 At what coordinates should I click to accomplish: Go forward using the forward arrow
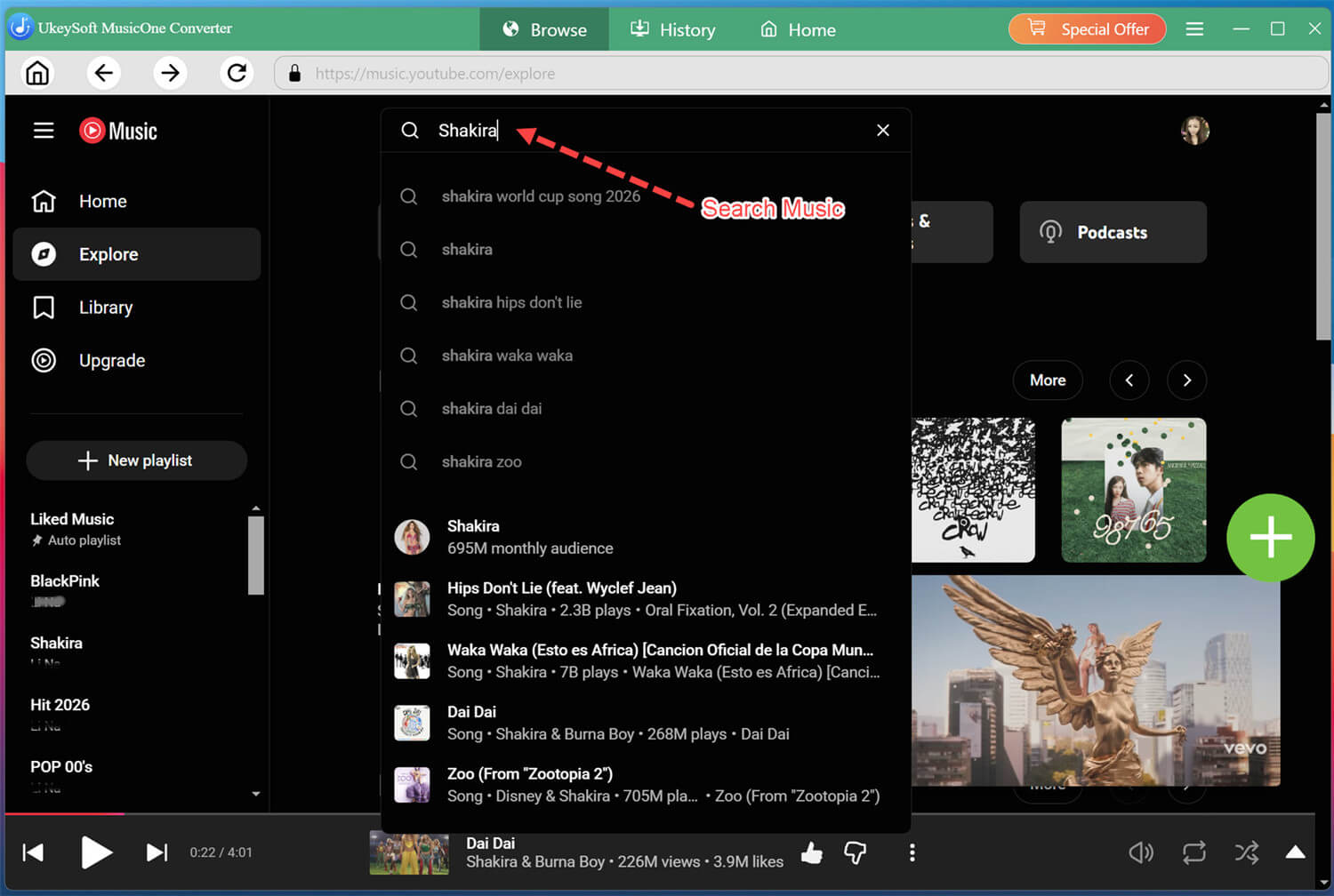pos(170,73)
